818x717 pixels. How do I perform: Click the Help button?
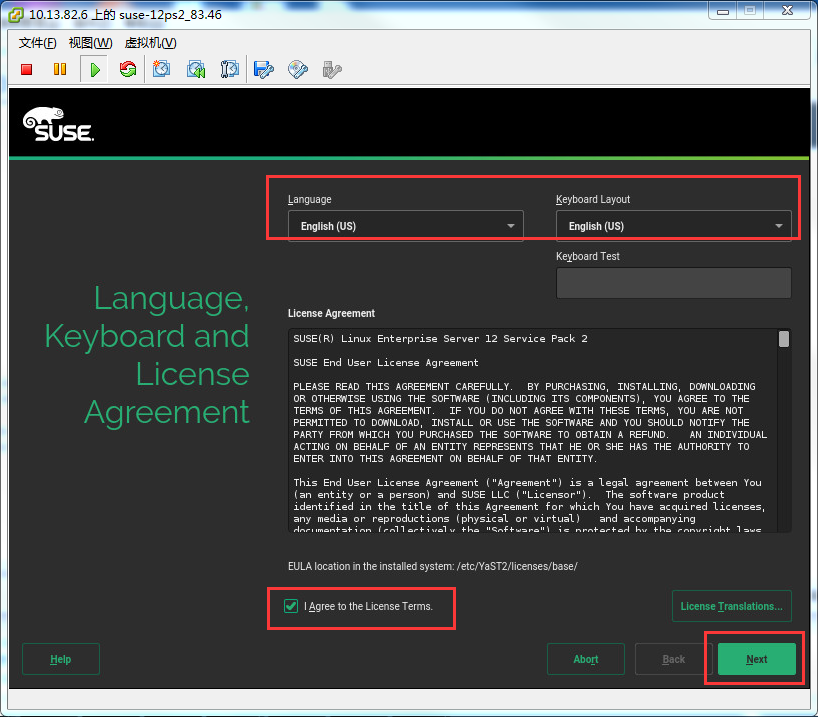[61, 659]
